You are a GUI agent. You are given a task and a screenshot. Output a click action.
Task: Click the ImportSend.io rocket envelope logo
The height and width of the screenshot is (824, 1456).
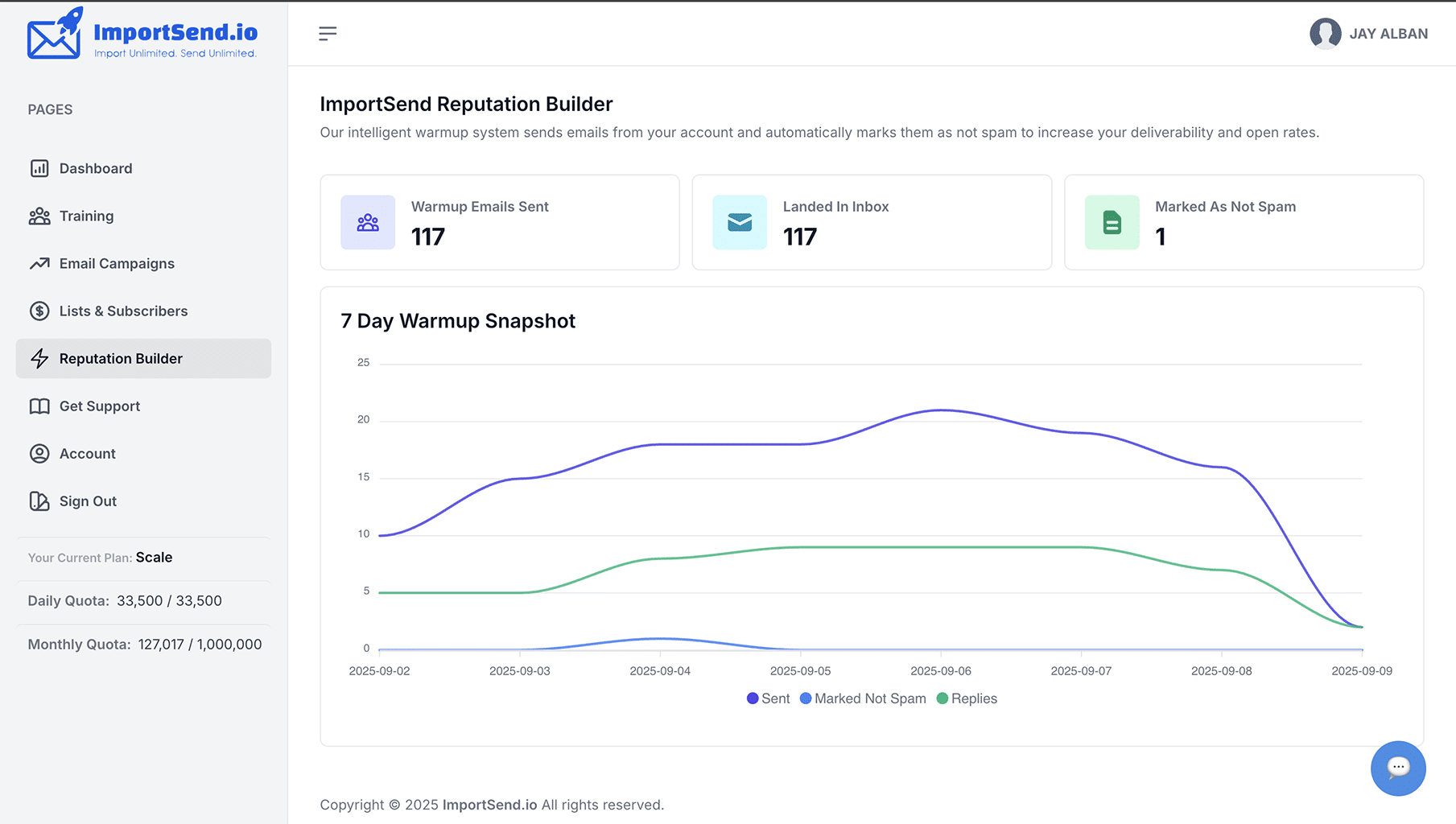click(55, 33)
